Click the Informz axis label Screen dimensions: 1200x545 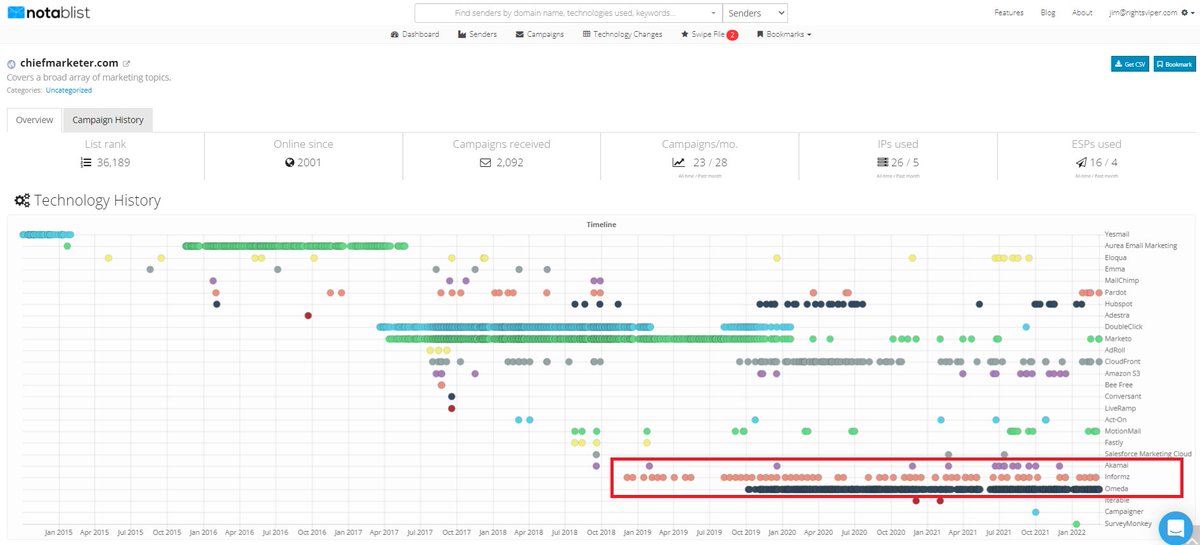pos(1117,478)
